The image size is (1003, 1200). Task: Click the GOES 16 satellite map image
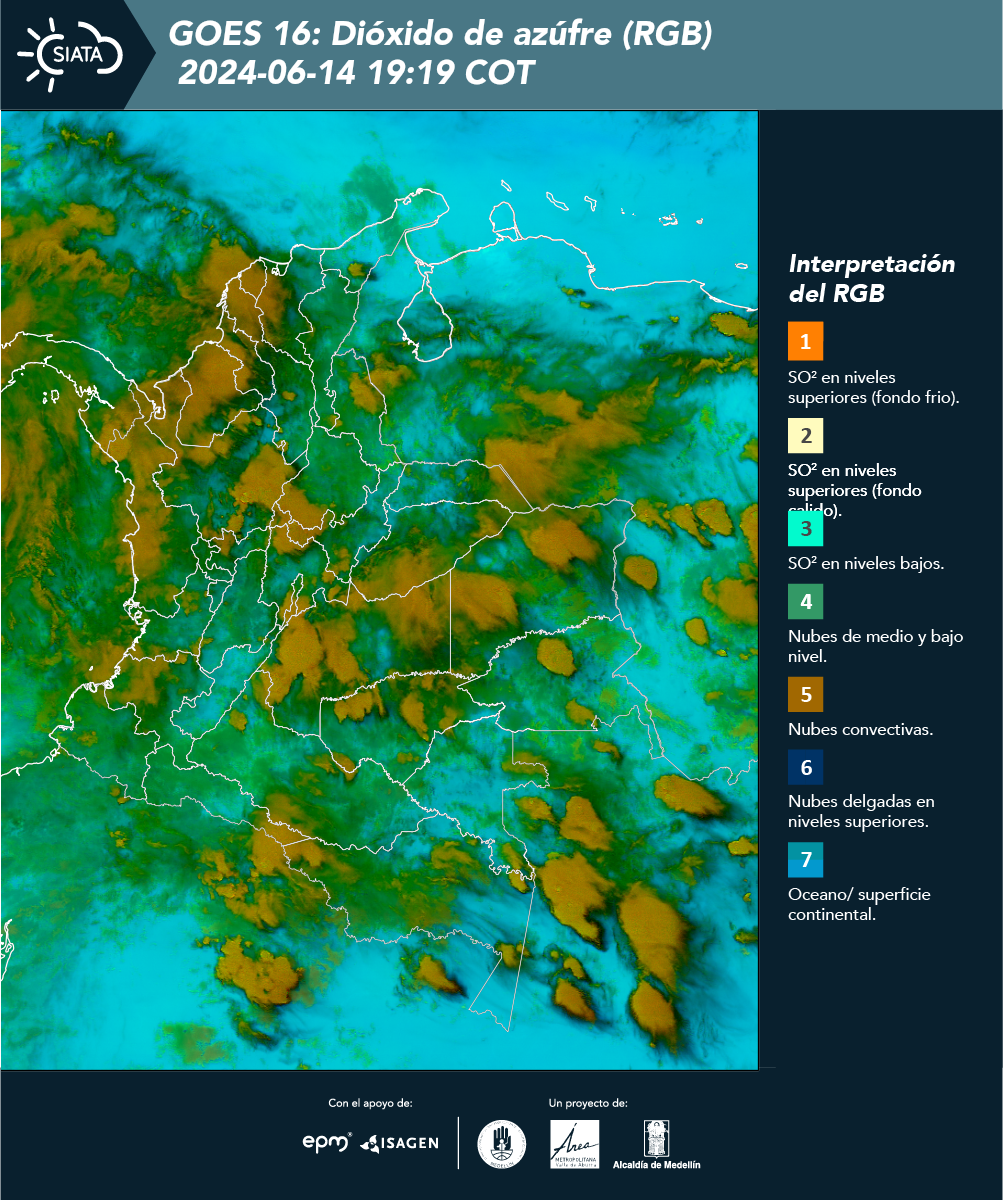(380, 589)
